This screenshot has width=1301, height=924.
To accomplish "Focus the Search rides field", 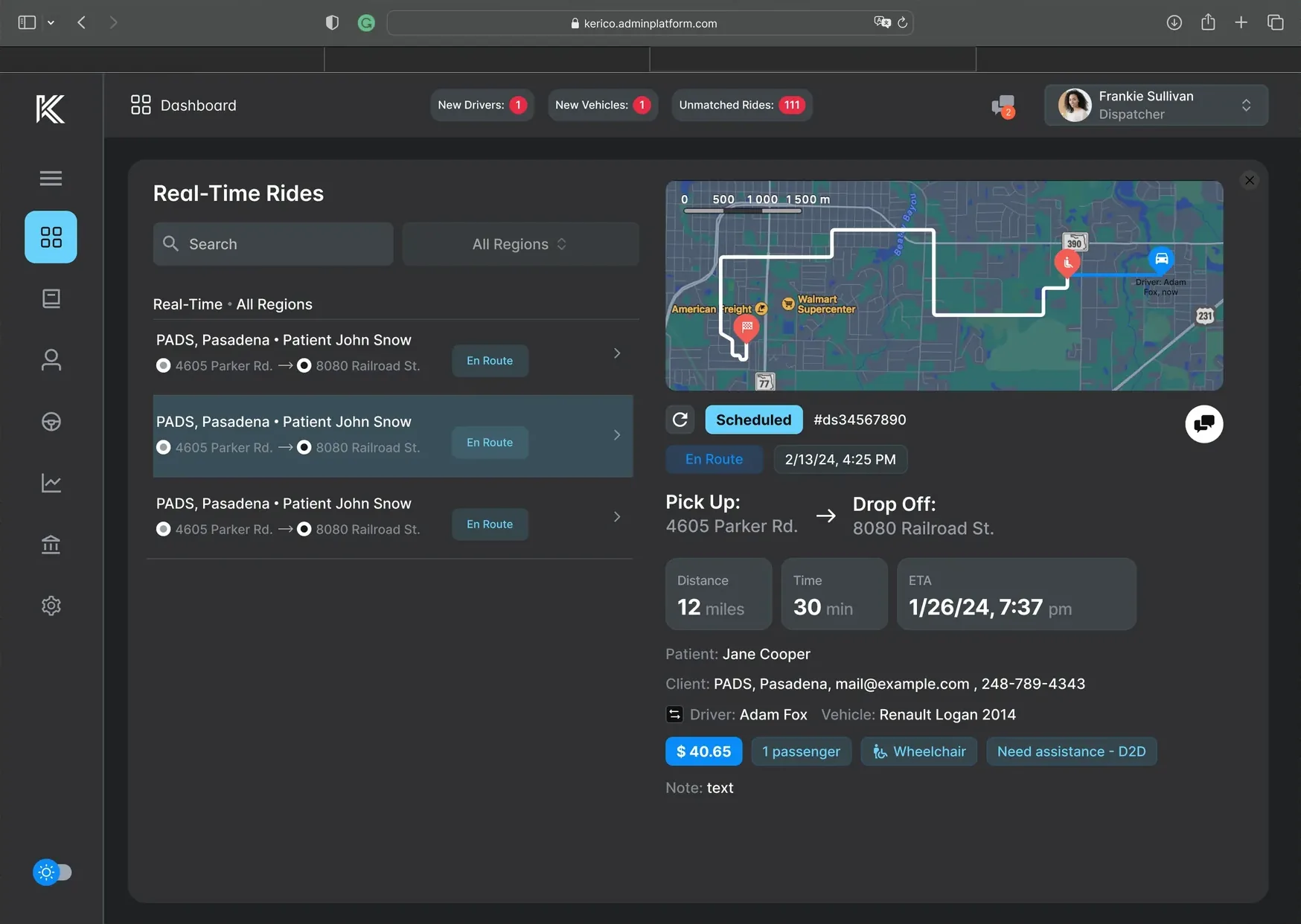I will pos(273,244).
